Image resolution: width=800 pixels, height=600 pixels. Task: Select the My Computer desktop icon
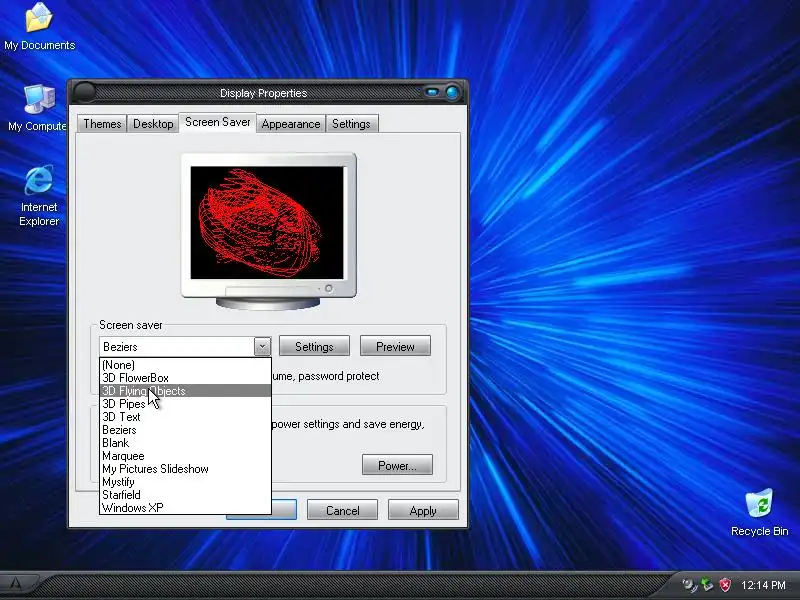click(39, 108)
